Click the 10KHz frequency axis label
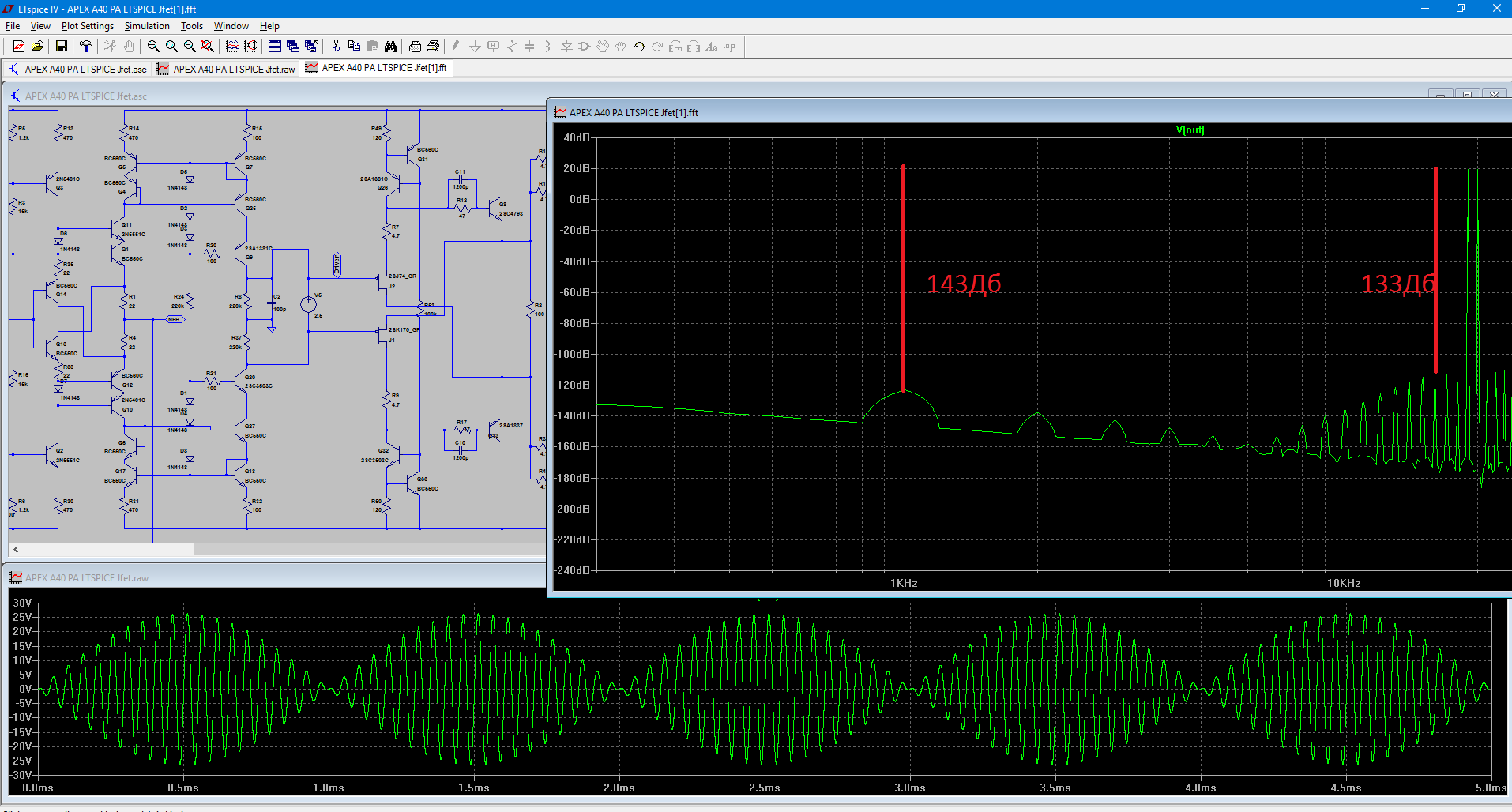This screenshot has width=1512, height=812. (1343, 583)
